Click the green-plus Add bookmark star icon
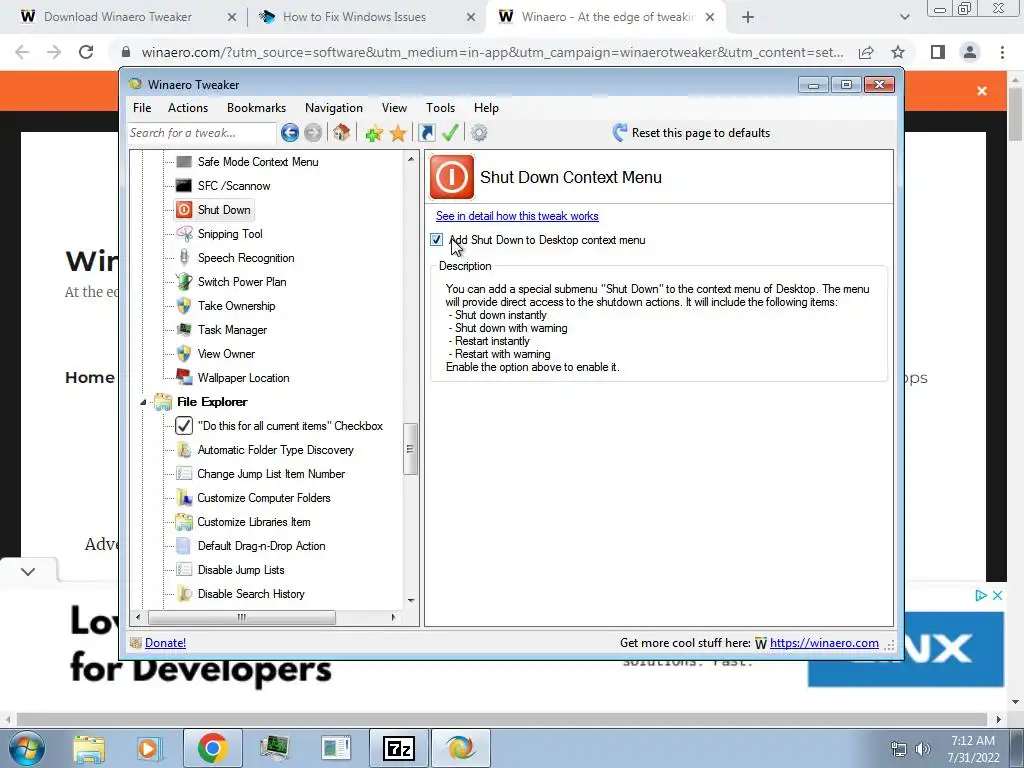The image size is (1024, 768). pos(374,133)
